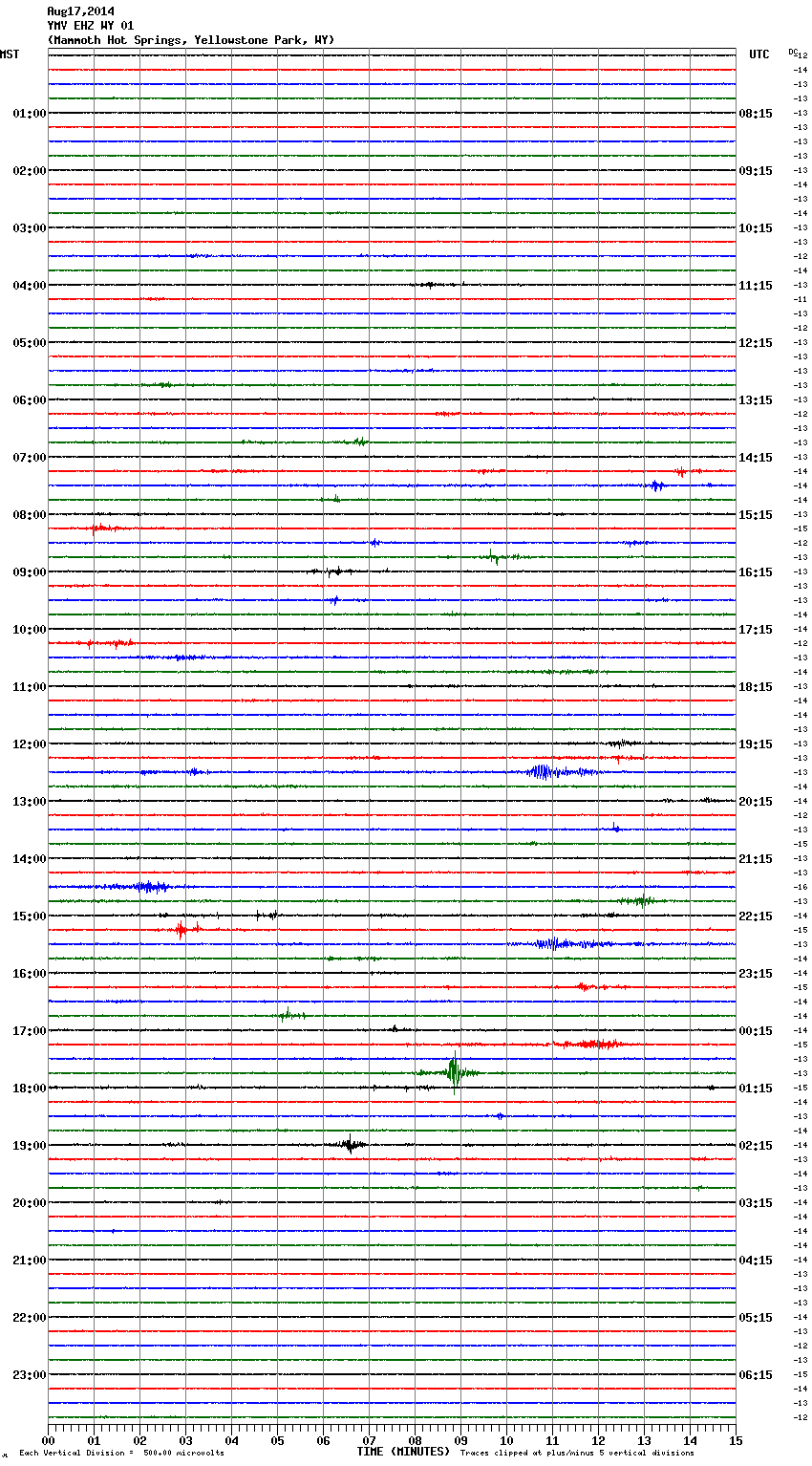Select the 23:00 MST row label
The height and width of the screenshot is (1466, 812).
30,1375
